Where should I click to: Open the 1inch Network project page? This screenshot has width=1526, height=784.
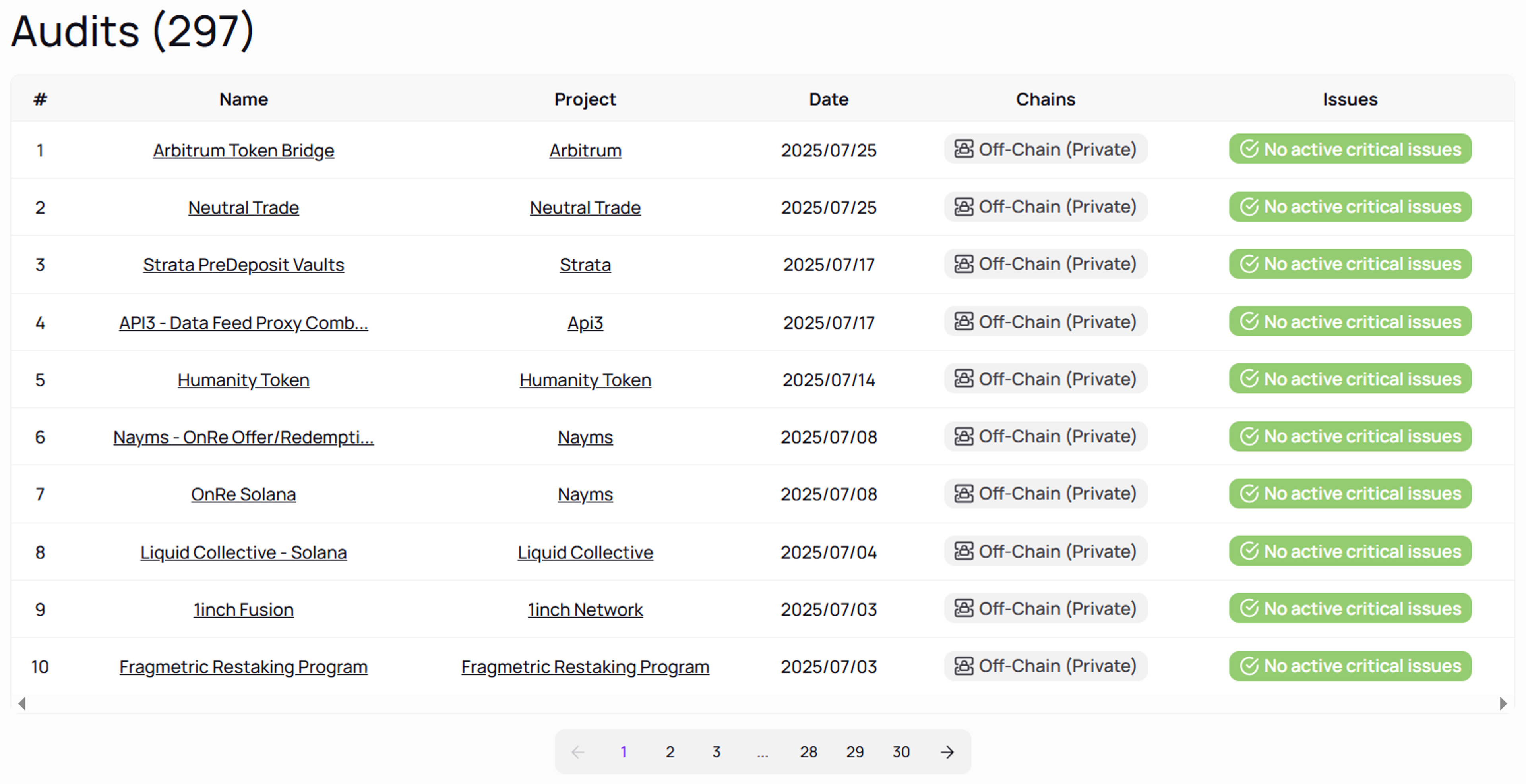point(585,609)
